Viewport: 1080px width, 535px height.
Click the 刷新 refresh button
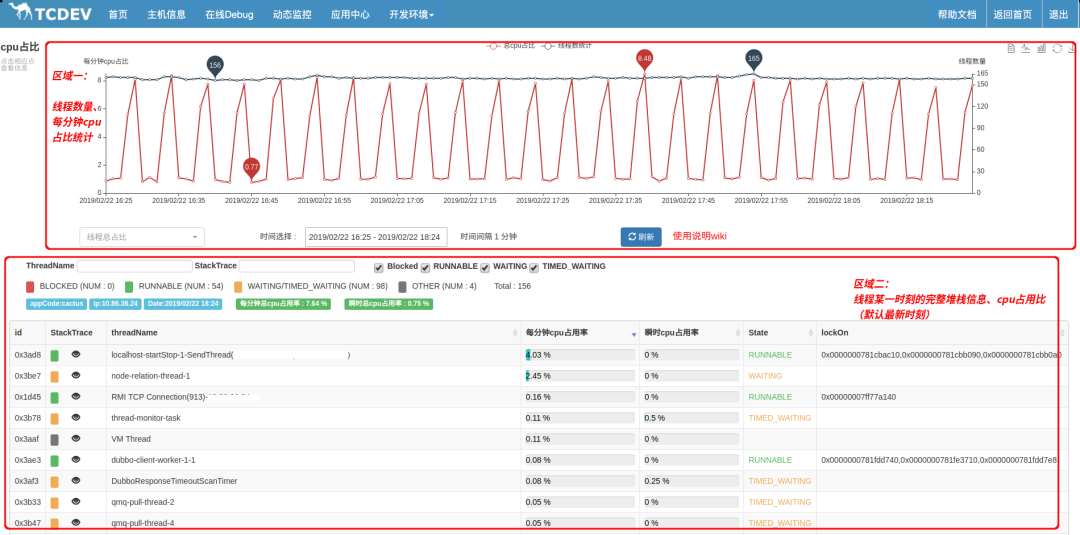coord(641,237)
